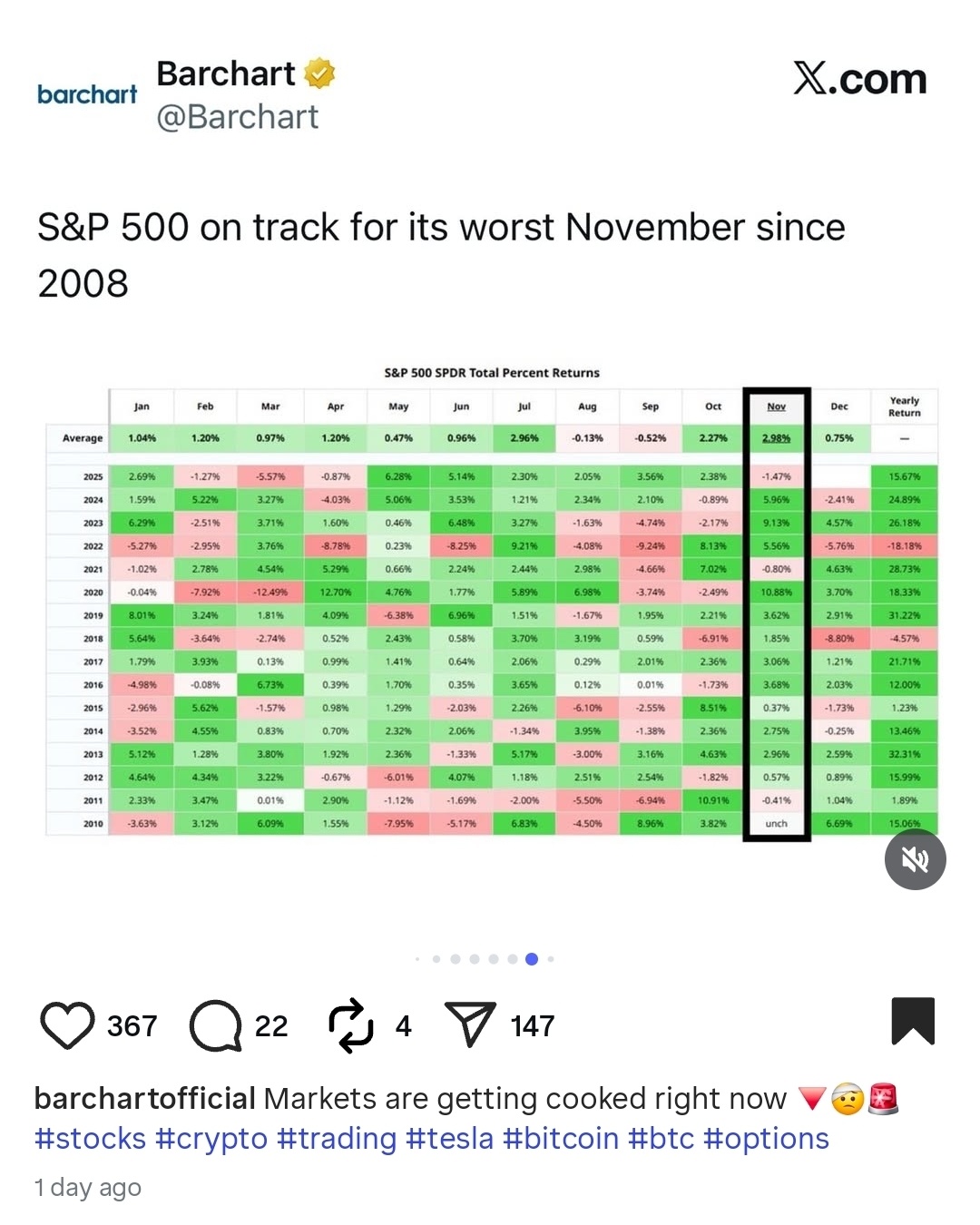Open the #crypto hashtag
The height and width of the screenshot is (1225, 980).
click(211, 1139)
